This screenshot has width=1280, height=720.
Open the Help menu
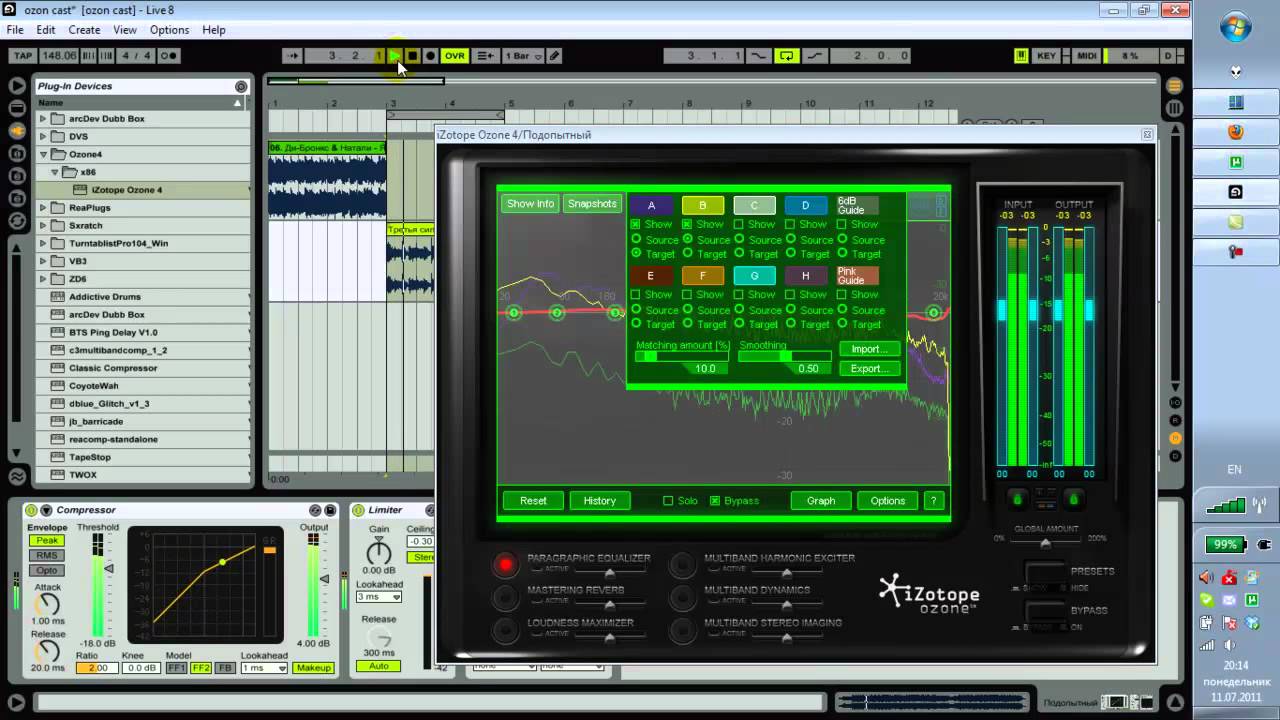214,30
